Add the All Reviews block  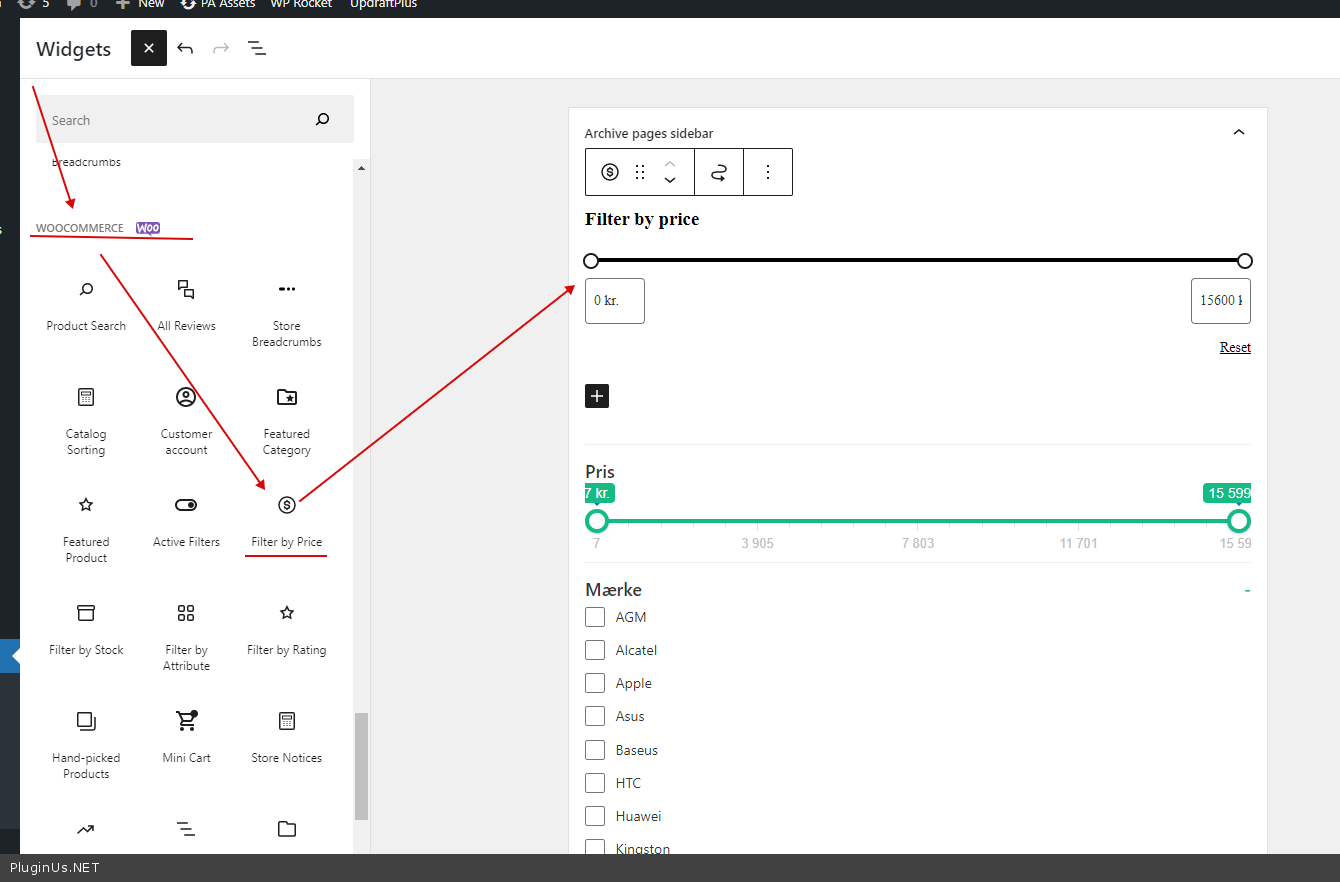[186, 303]
